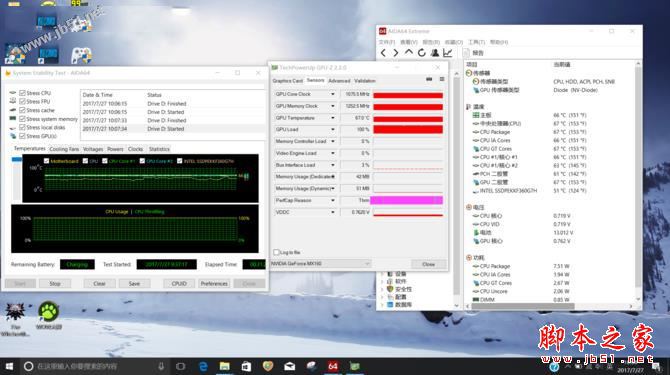This screenshot has height=375, width=670.
Task: Open Validation tab in GPU-Z
Action: coord(365,81)
